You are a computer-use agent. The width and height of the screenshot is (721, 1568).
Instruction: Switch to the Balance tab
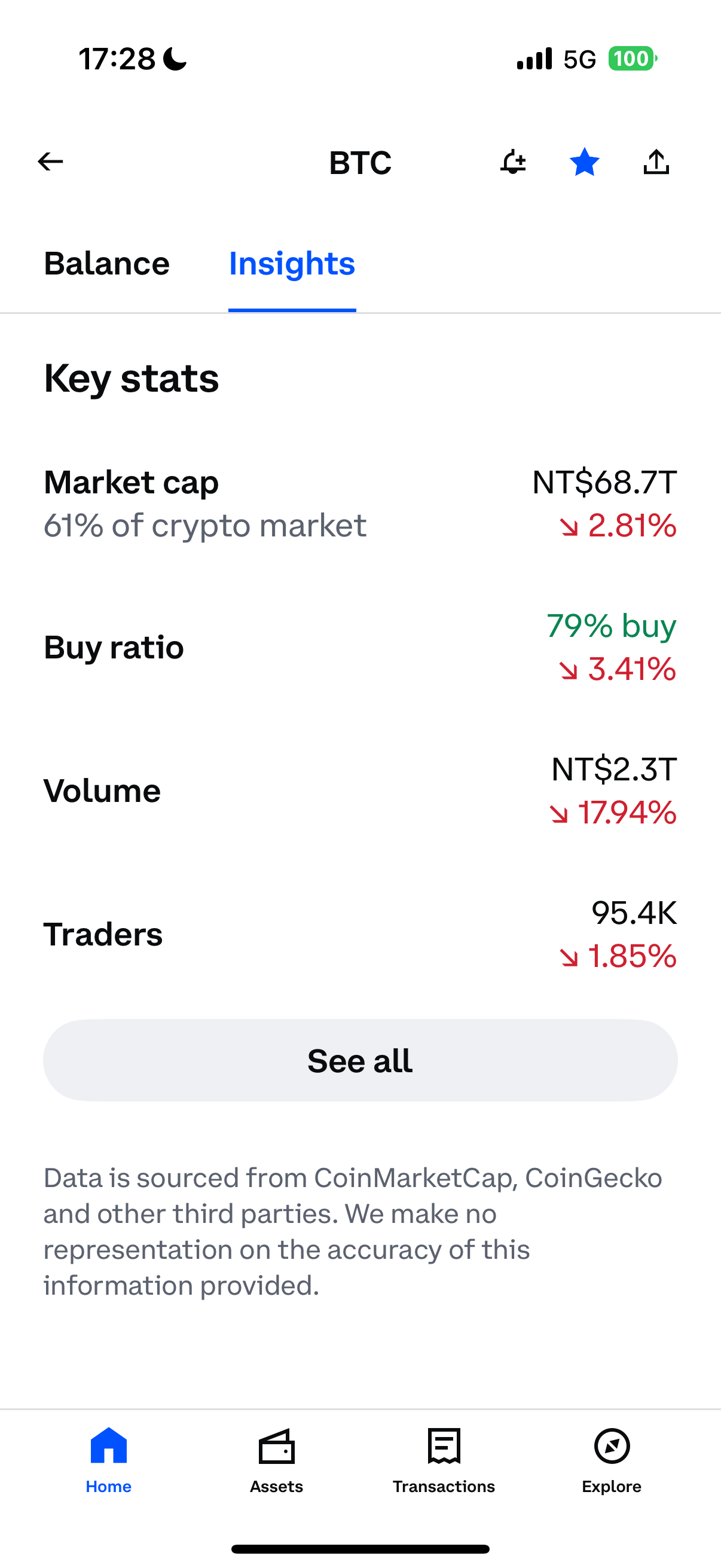click(106, 264)
